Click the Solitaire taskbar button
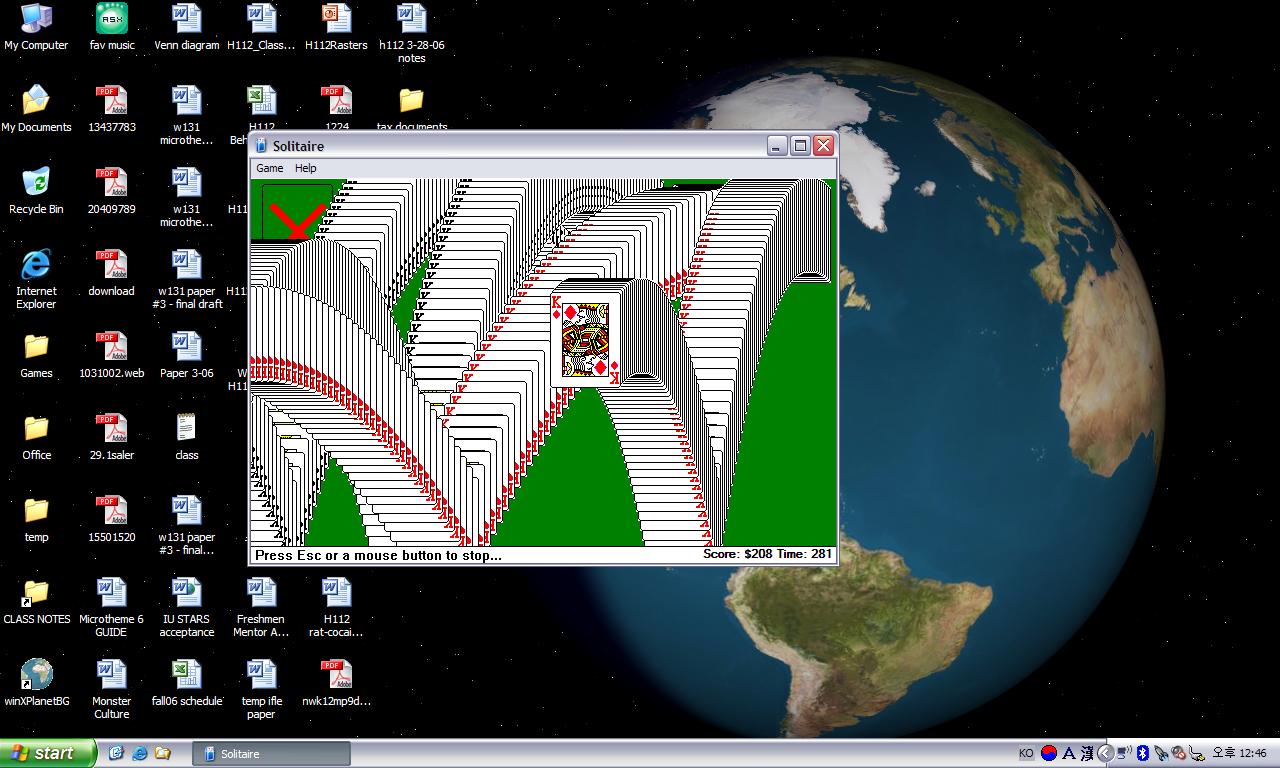 271,754
